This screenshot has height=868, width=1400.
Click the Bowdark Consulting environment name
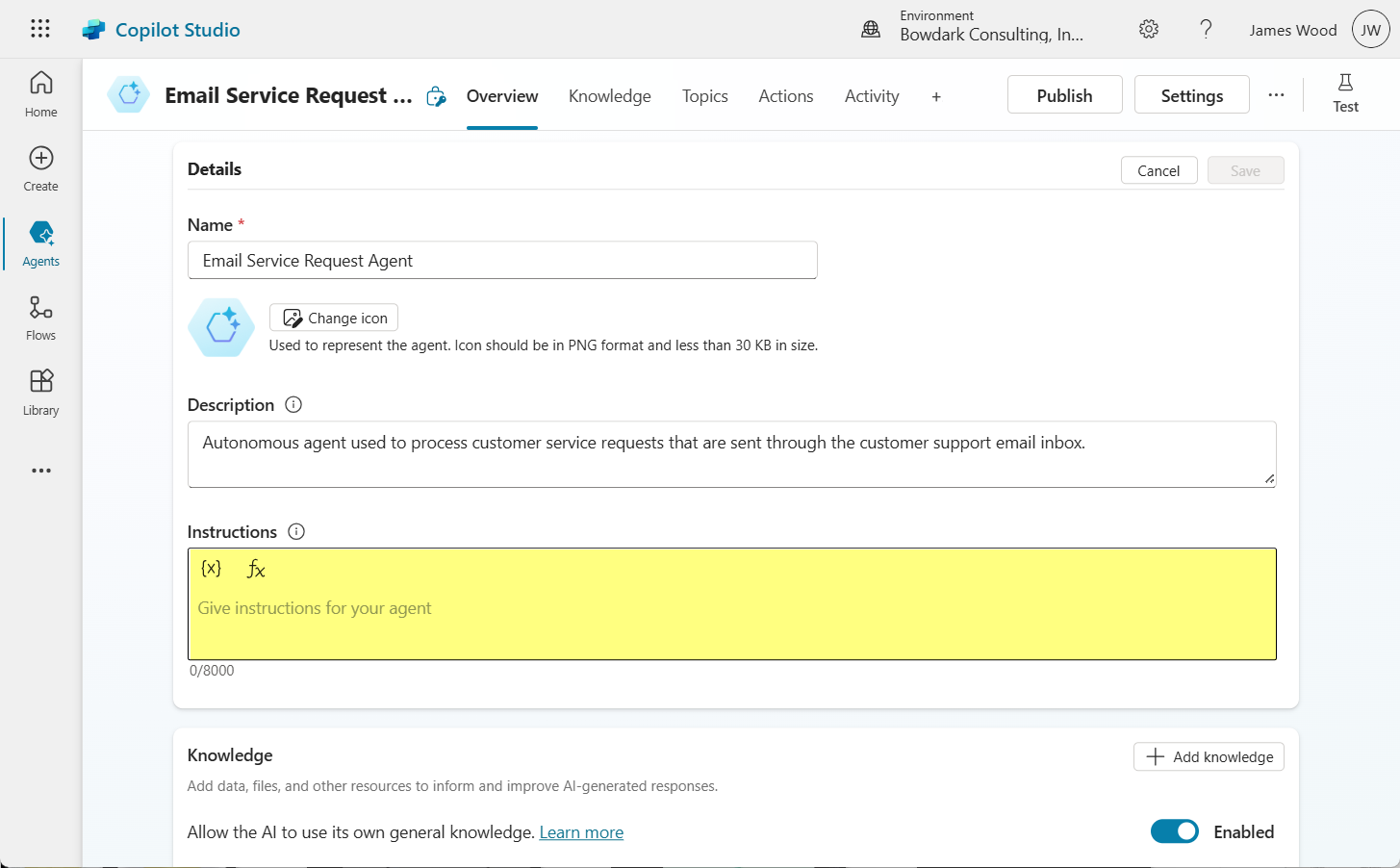coord(992,35)
